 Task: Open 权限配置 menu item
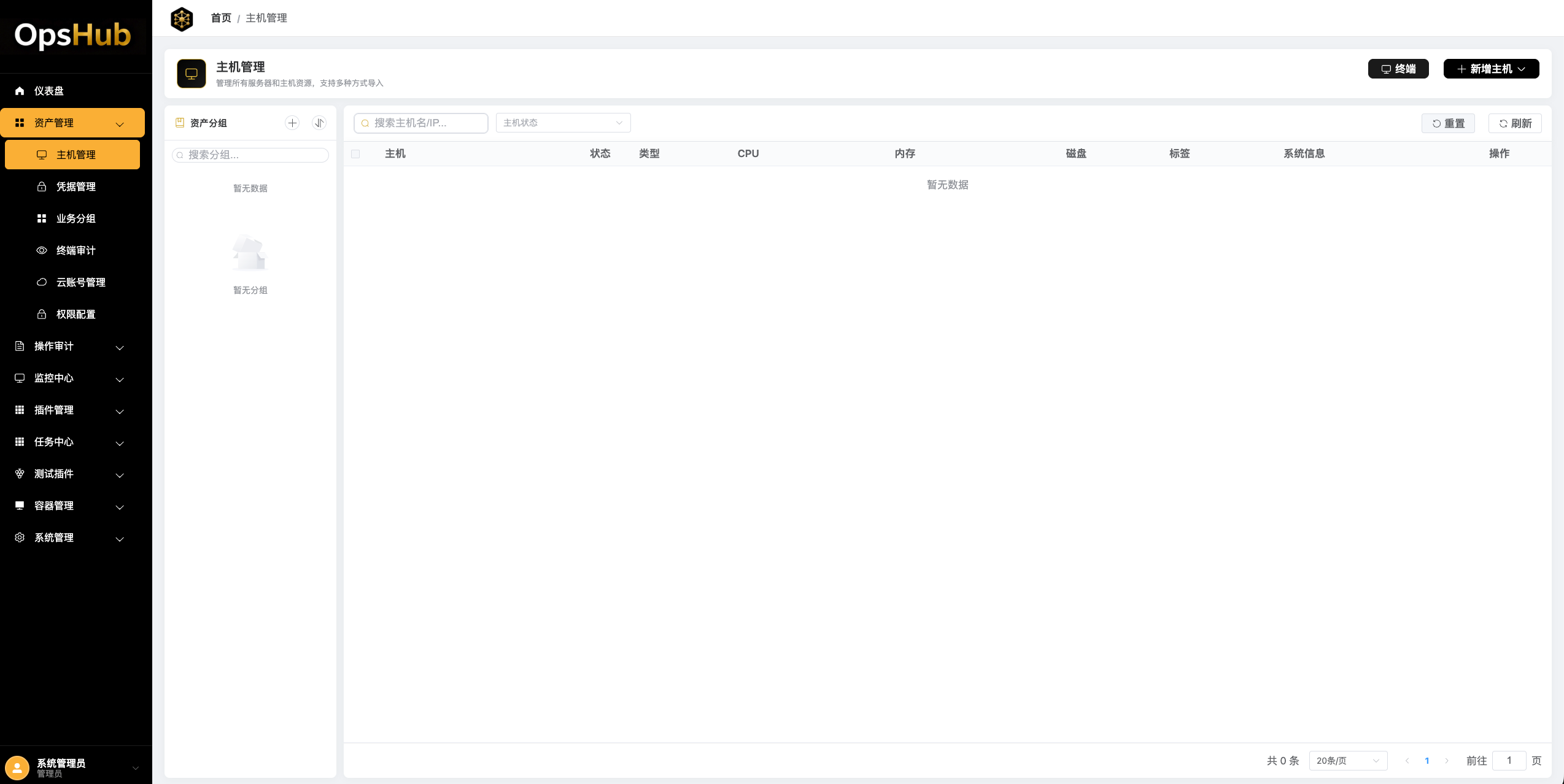(x=75, y=314)
